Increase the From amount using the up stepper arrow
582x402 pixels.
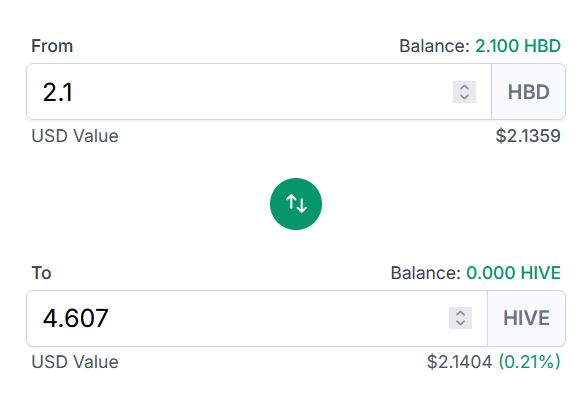coord(464,87)
